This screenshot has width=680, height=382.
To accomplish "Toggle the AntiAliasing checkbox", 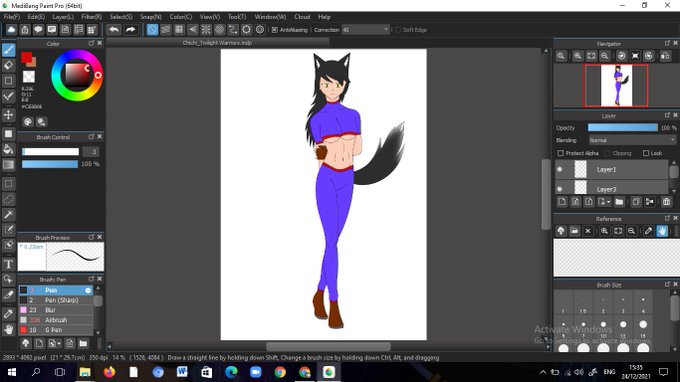I will [275, 30].
